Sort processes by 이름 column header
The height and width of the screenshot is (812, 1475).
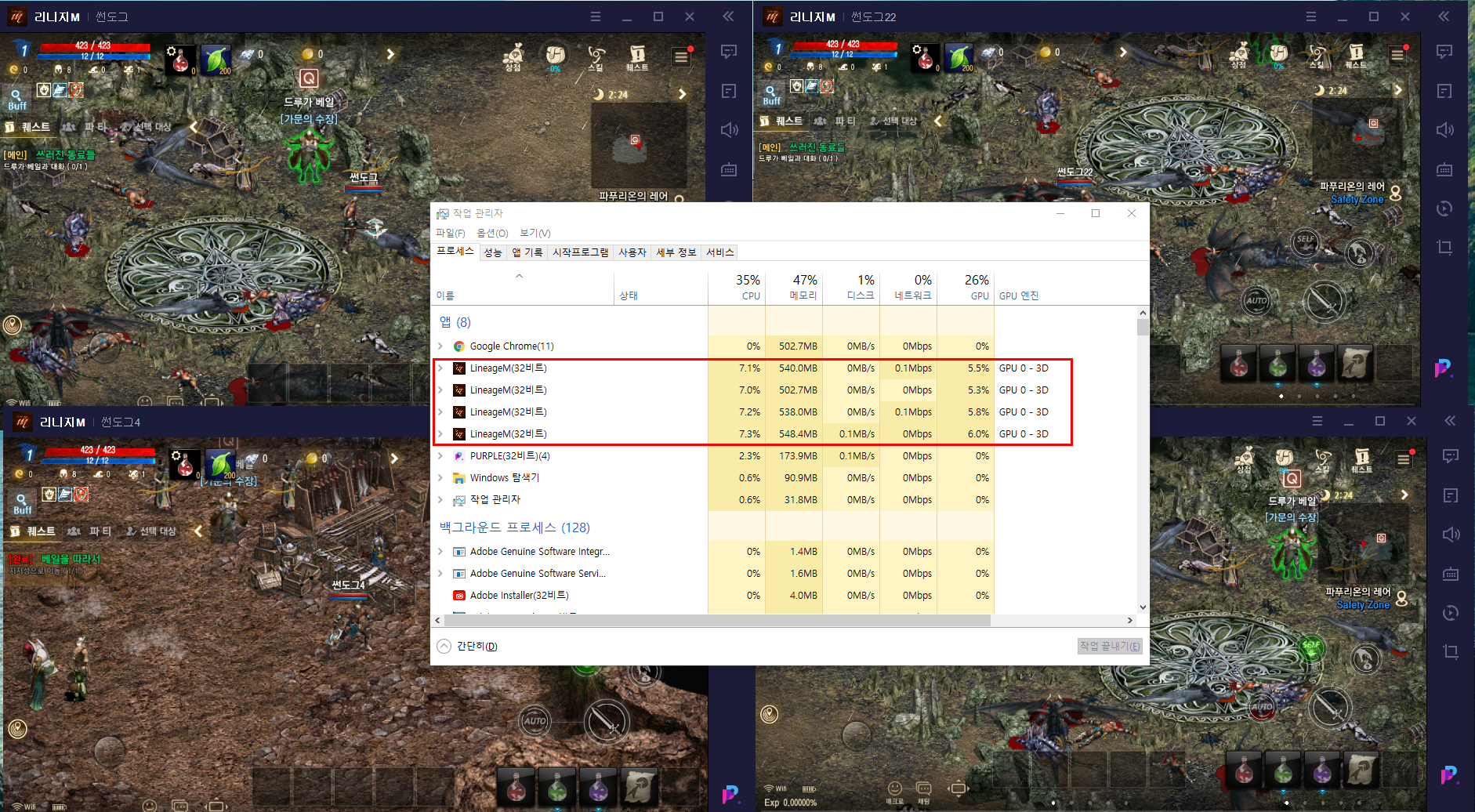coord(524,288)
